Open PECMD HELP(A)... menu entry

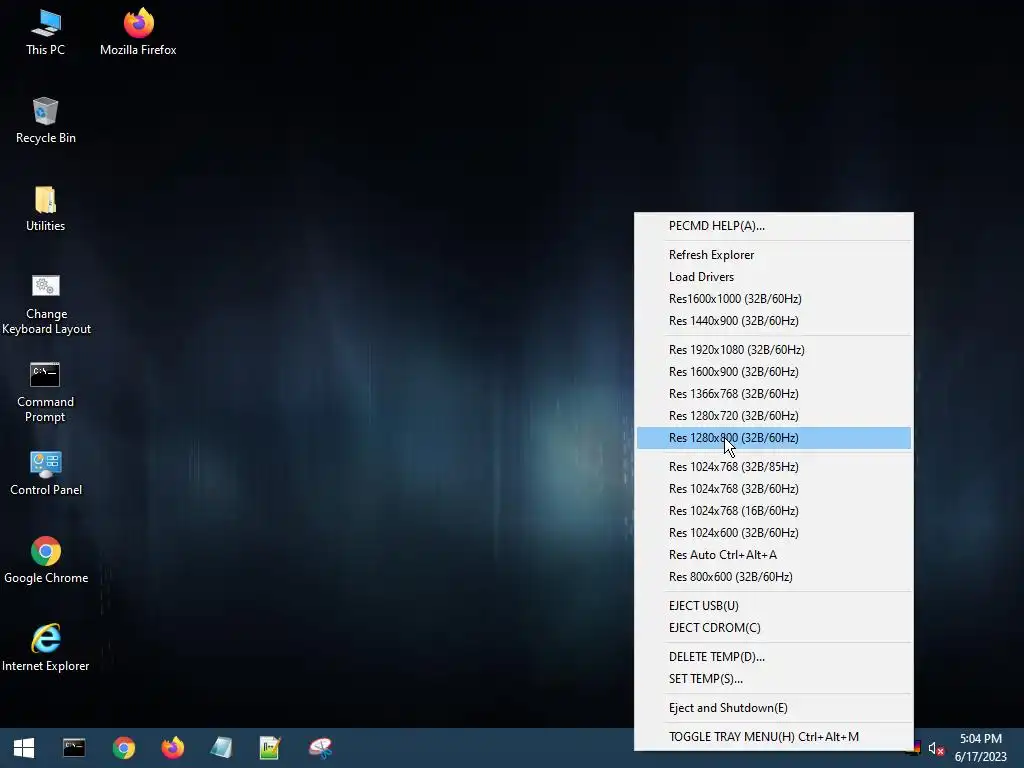click(x=774, y=226)
